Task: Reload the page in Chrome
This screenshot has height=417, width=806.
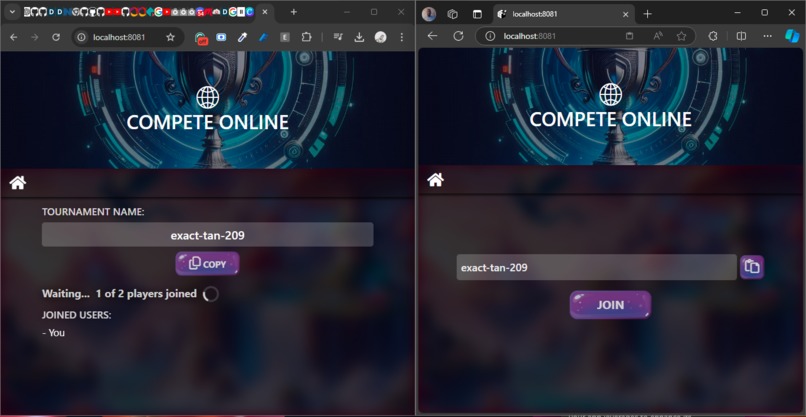Action: pyautogui.click(x=56, y=37)
